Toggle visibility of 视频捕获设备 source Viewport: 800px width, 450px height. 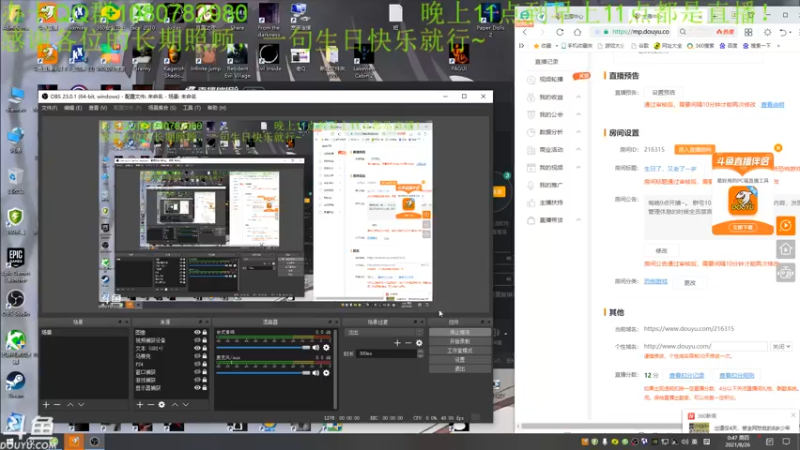197,340
